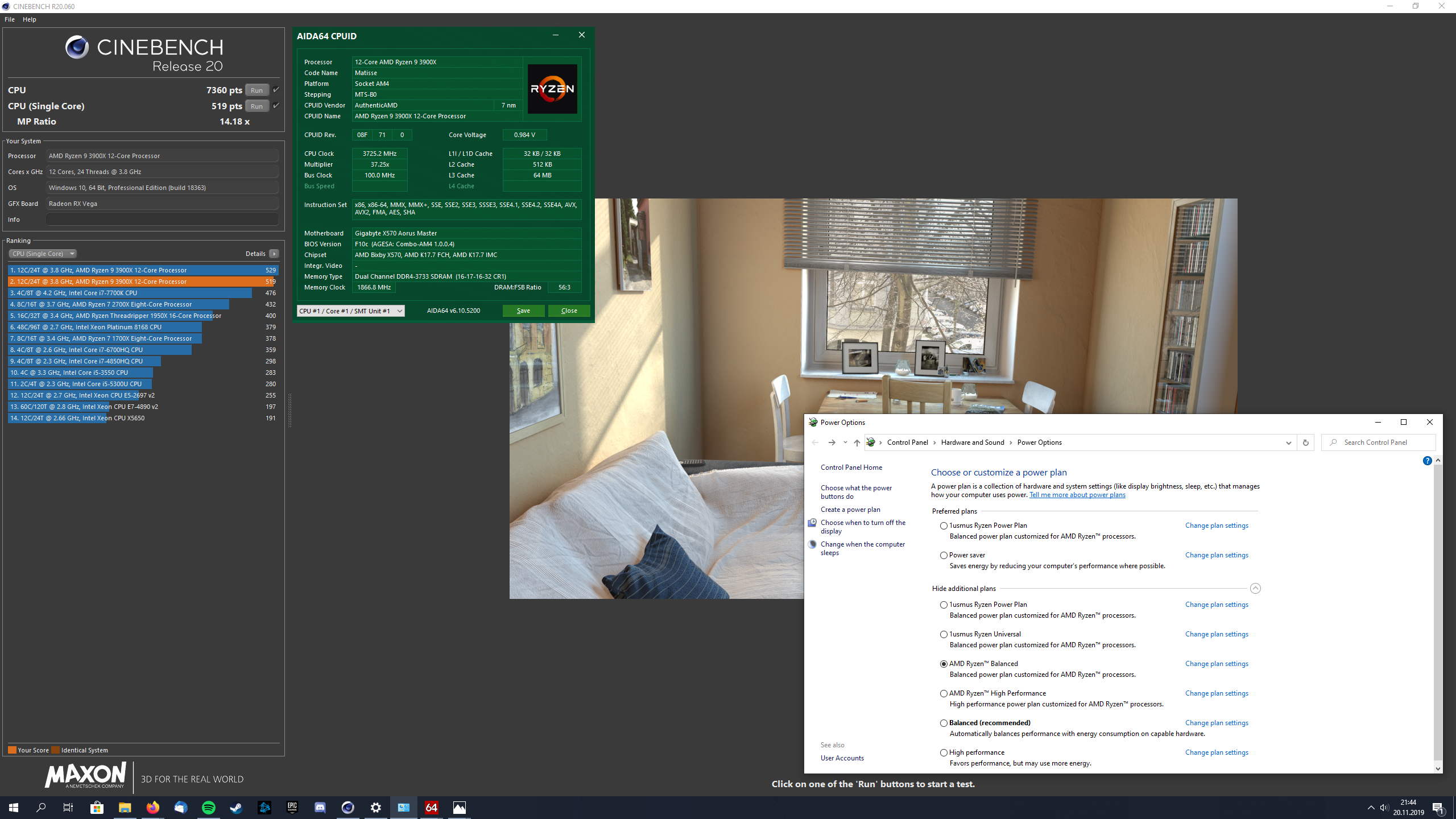The height and width of the screenshot is (819, 1456).
Task: Click the Power Options help icon
Action: pos(1427,461)
